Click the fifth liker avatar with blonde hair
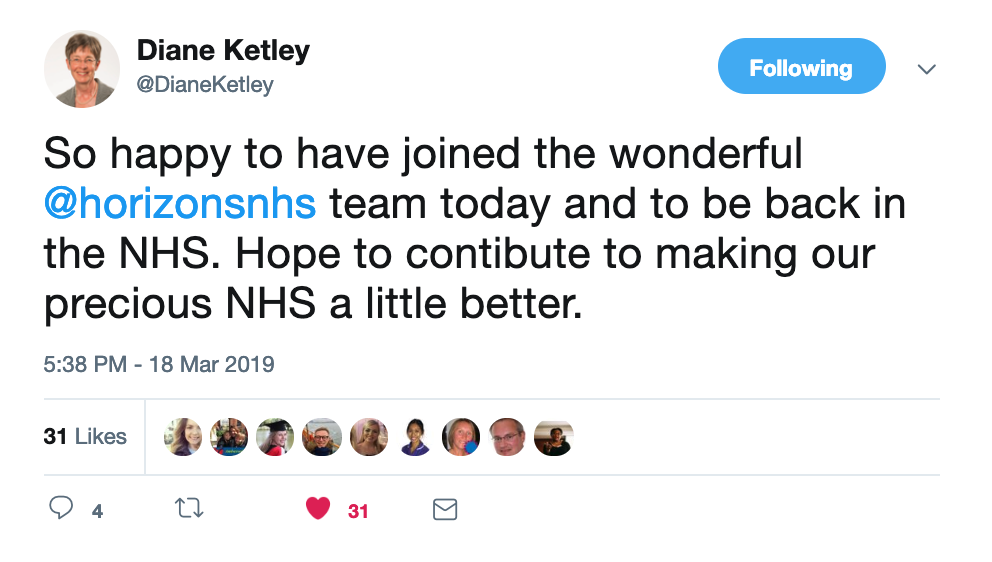992x562 pixels. tap(369, 437)
